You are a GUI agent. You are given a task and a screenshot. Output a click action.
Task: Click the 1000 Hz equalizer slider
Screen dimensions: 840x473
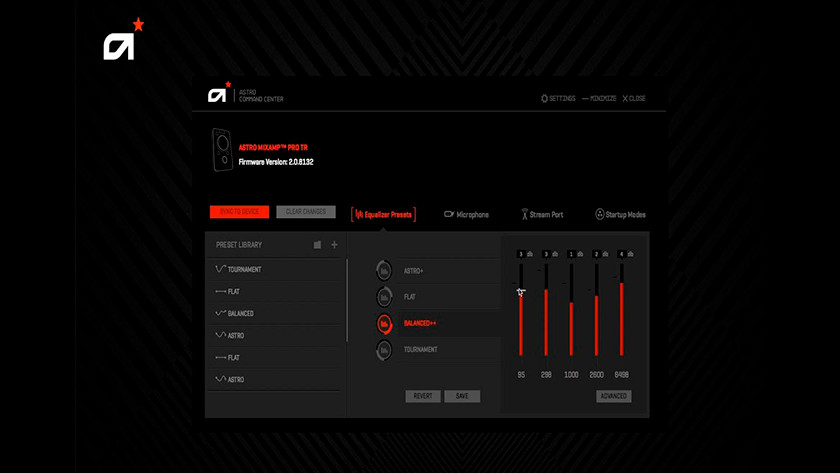pos(571,320)
